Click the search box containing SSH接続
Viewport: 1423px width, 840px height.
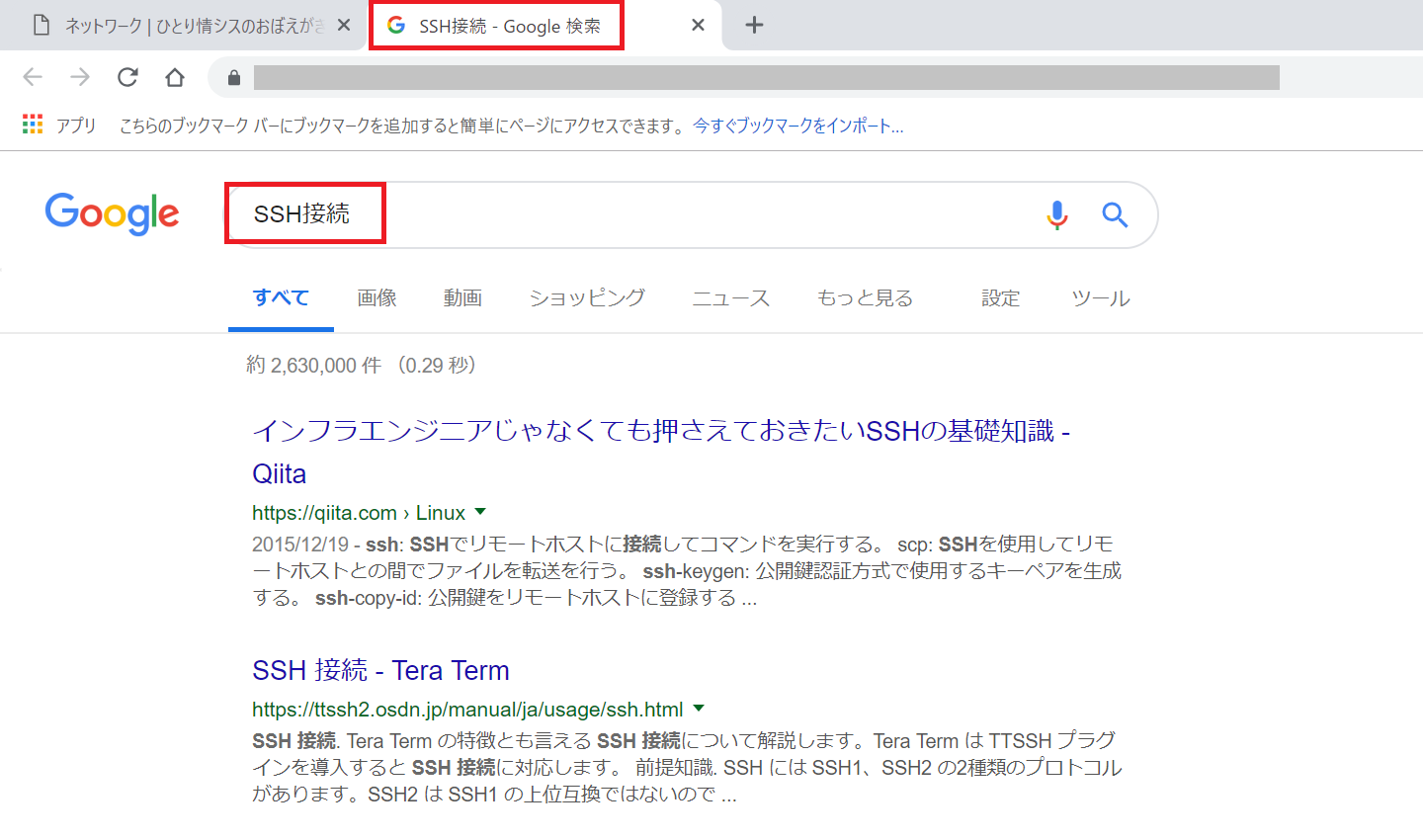(x=632, y=214)
